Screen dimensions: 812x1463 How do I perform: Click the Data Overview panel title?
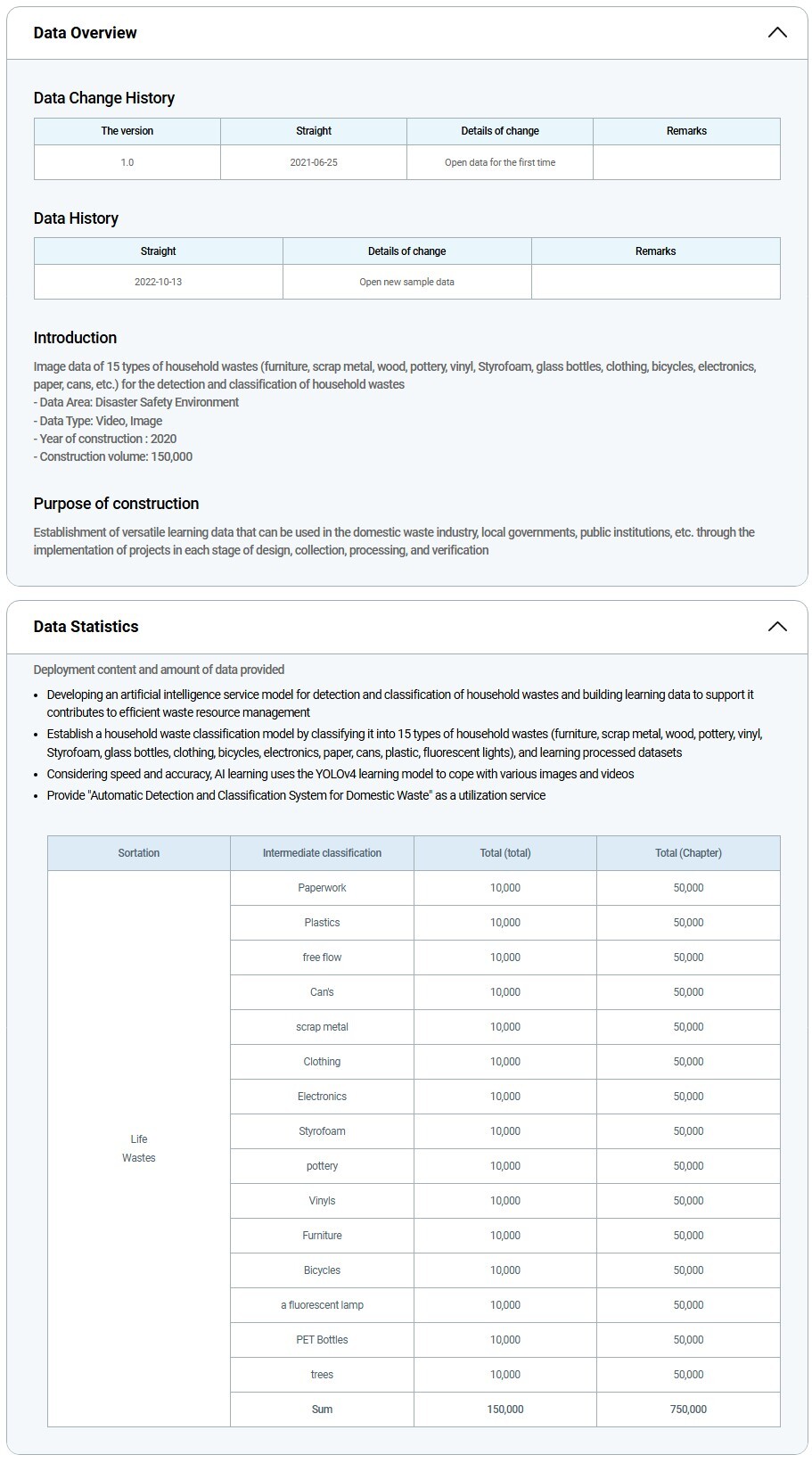click(x=86, y=33)
